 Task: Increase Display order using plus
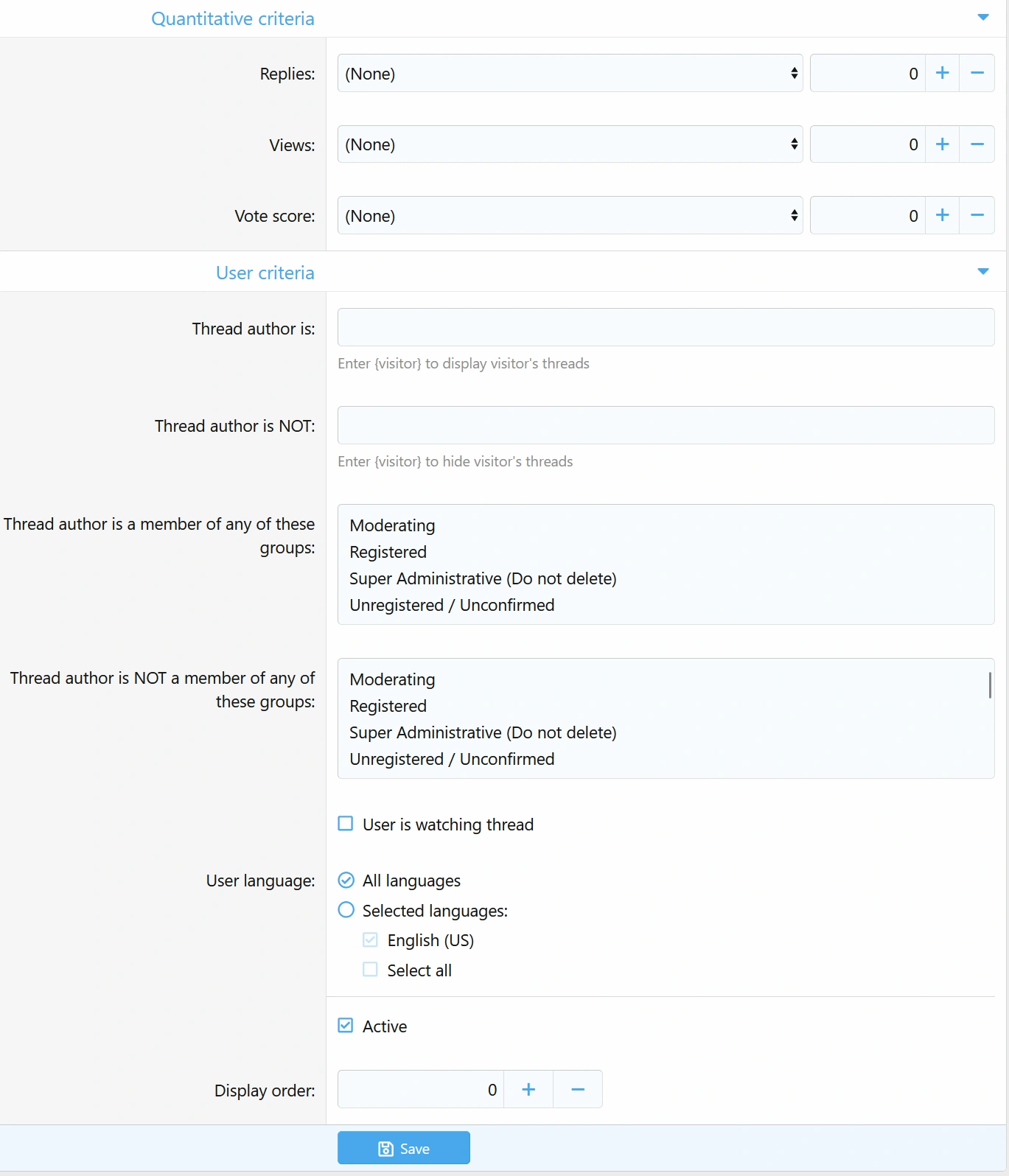click(528, 1089)
